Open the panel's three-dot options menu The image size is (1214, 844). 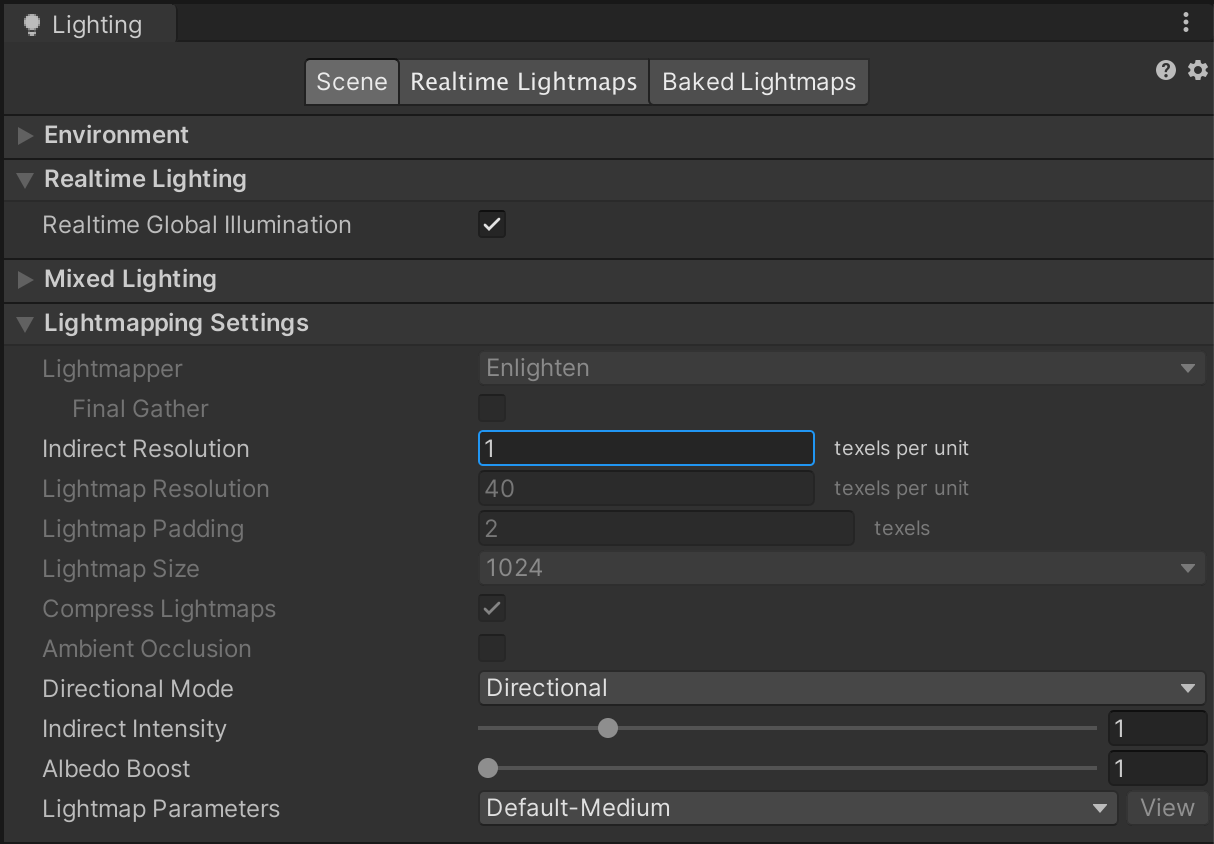coord(1185,22)
